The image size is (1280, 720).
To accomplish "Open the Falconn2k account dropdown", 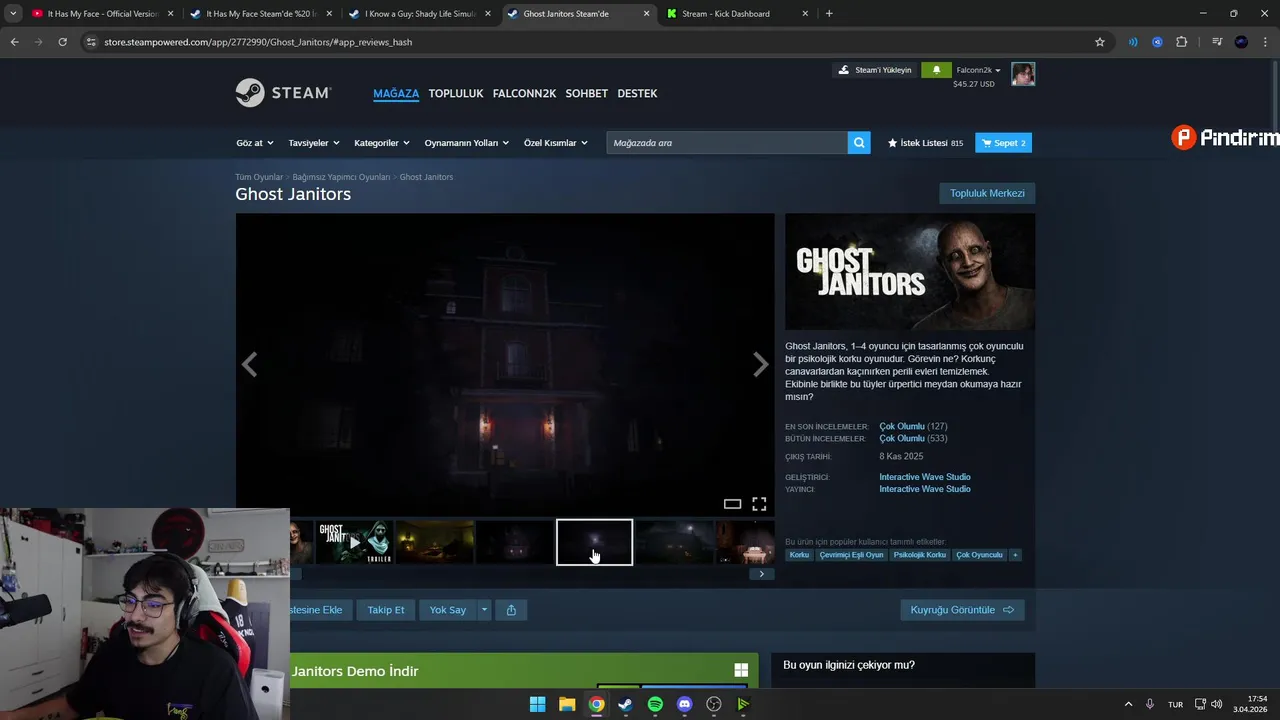I will 979,70.
